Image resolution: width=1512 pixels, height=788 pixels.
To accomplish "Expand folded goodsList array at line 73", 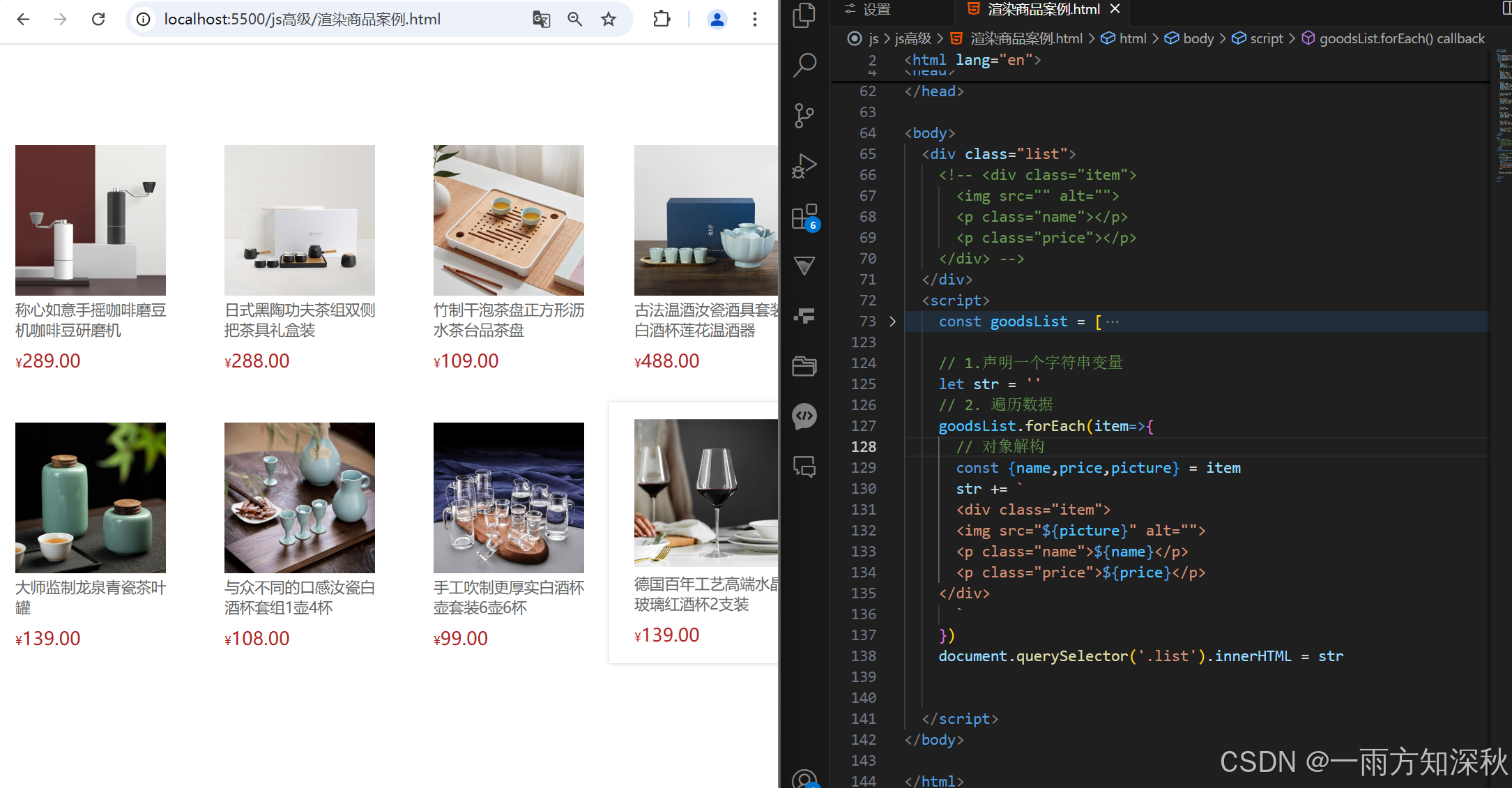I will pyautogui.click(x=892, y=321).
